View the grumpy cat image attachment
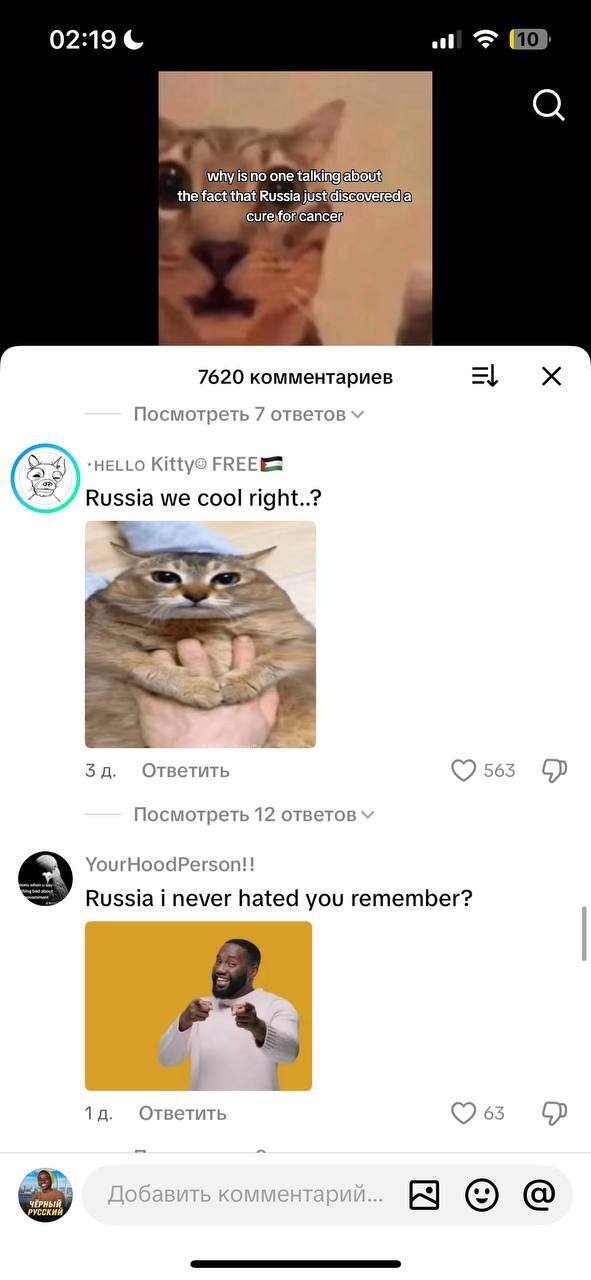The image size is (591, 1280). pos(200,634)
